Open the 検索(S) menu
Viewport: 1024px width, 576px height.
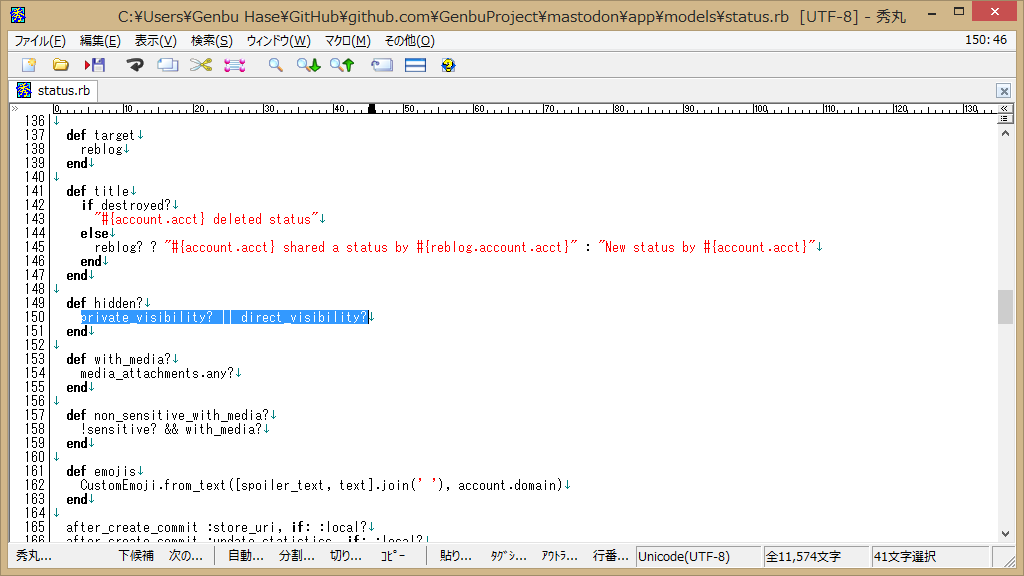pyautogui.click(x=211, y=41)
